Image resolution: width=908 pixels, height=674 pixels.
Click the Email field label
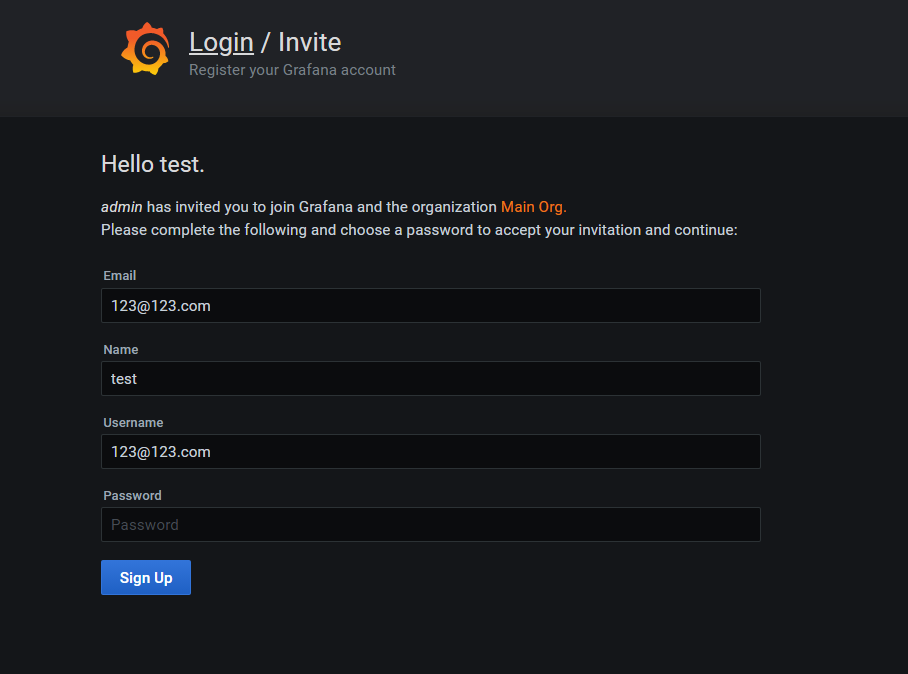coord(119,275)
